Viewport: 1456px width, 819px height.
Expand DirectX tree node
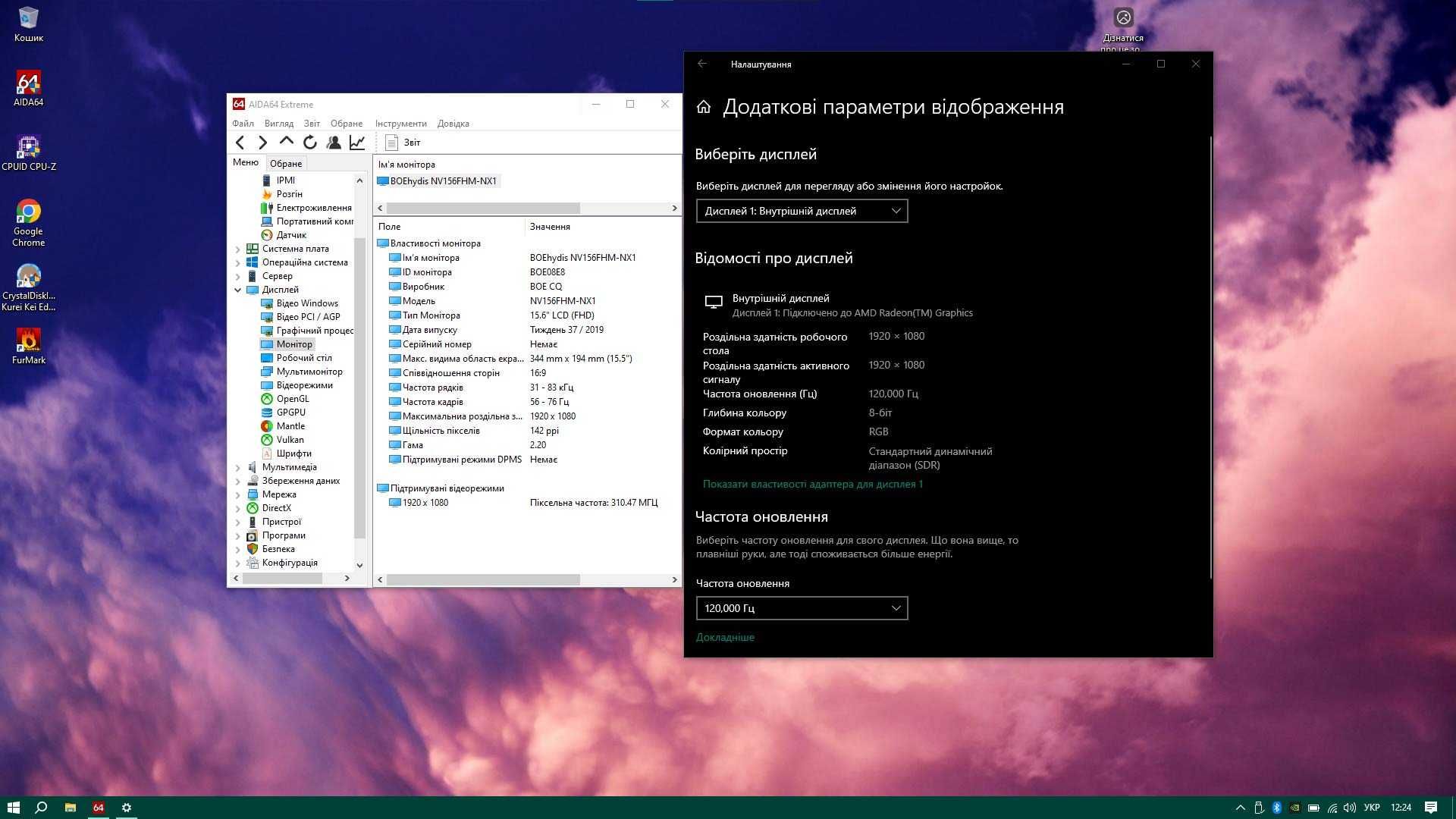[x=237, y=508]
